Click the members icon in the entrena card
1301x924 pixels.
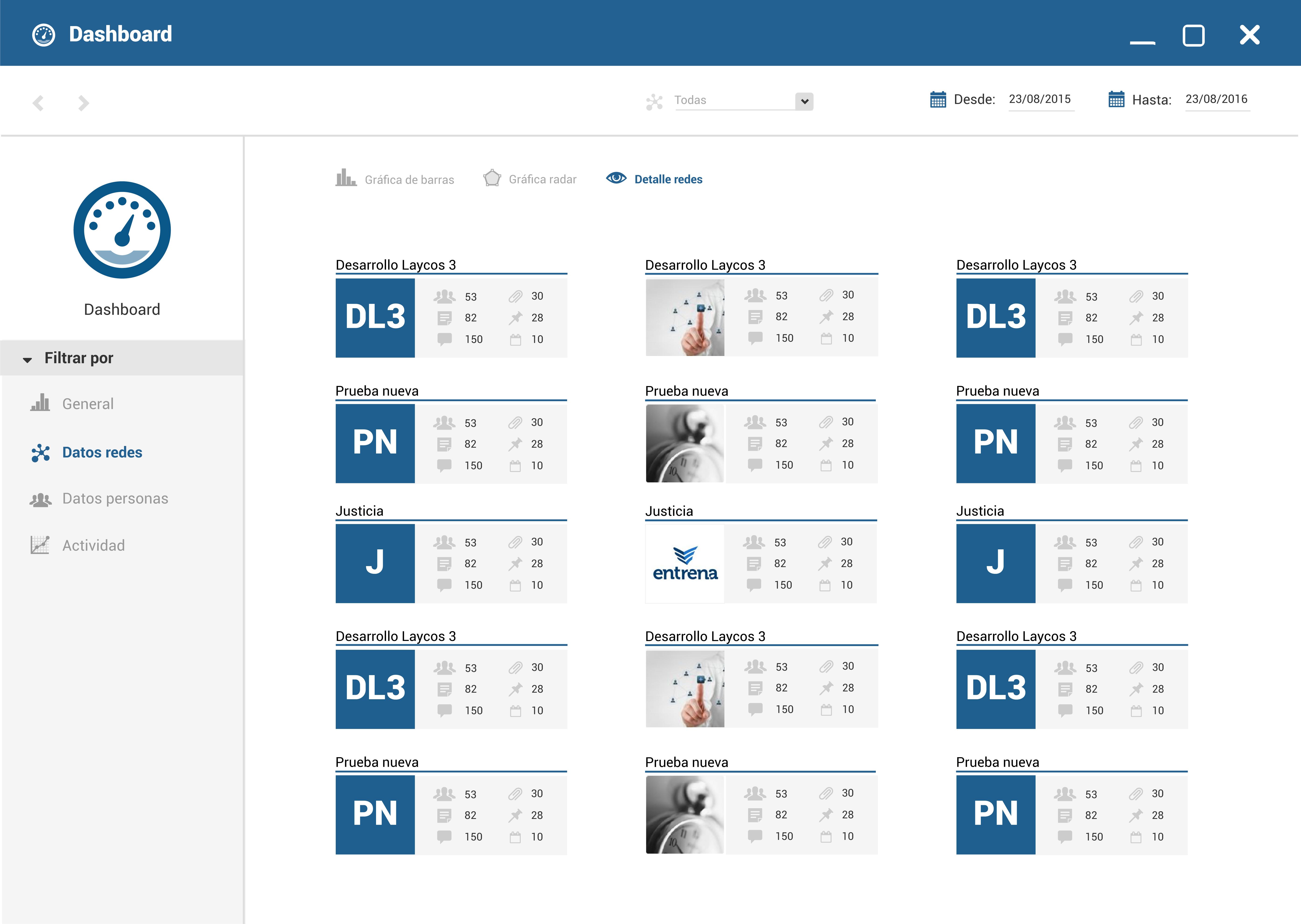pos(754,542)
